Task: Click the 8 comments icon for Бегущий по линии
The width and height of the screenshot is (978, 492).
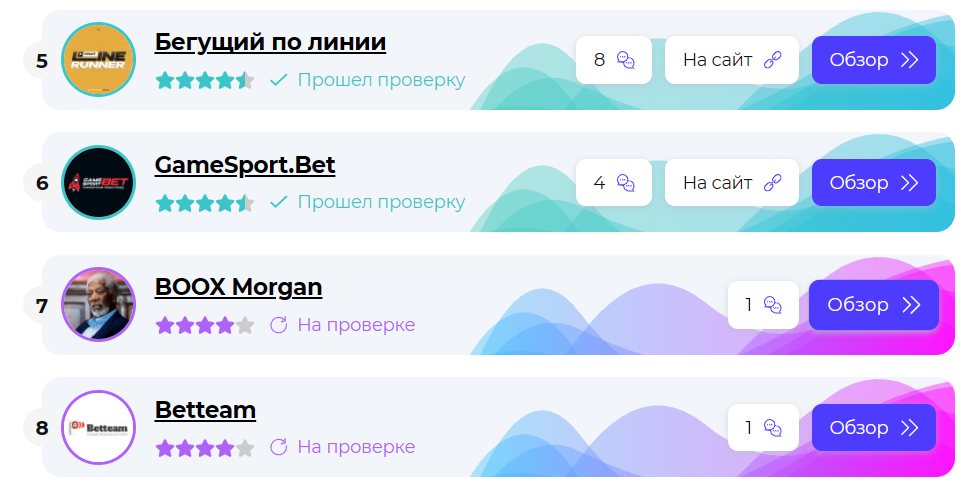Action: pos(626,60)
